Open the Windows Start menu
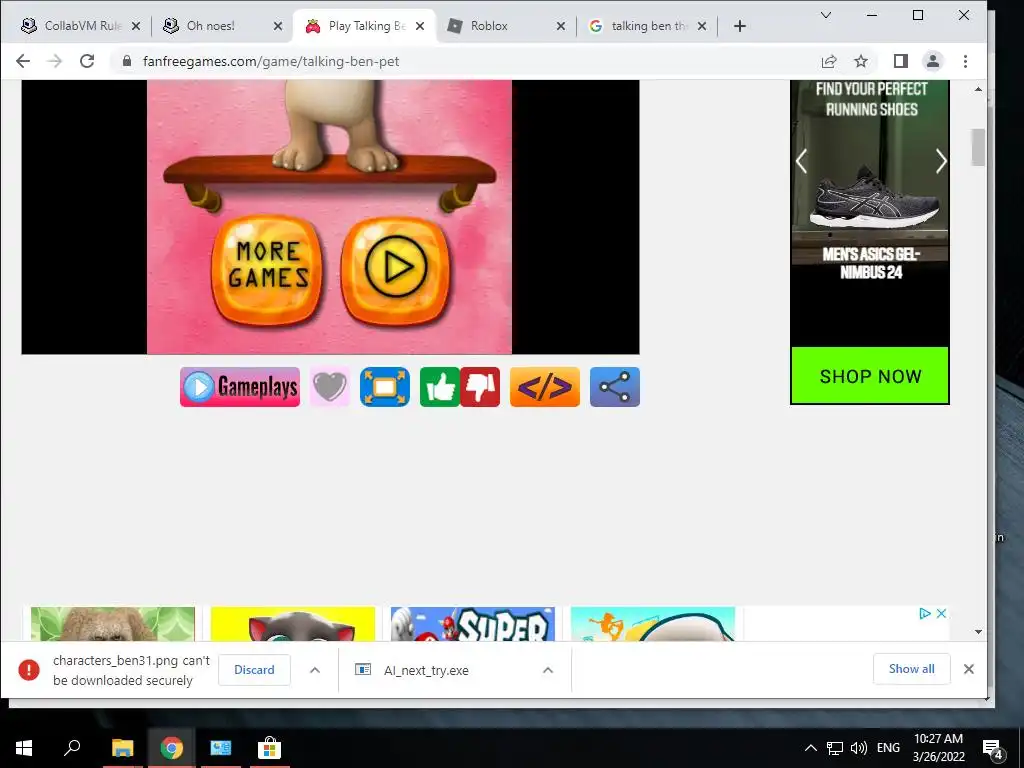The height and width of the screenshot is (768, 1024). tap(24, 748)
